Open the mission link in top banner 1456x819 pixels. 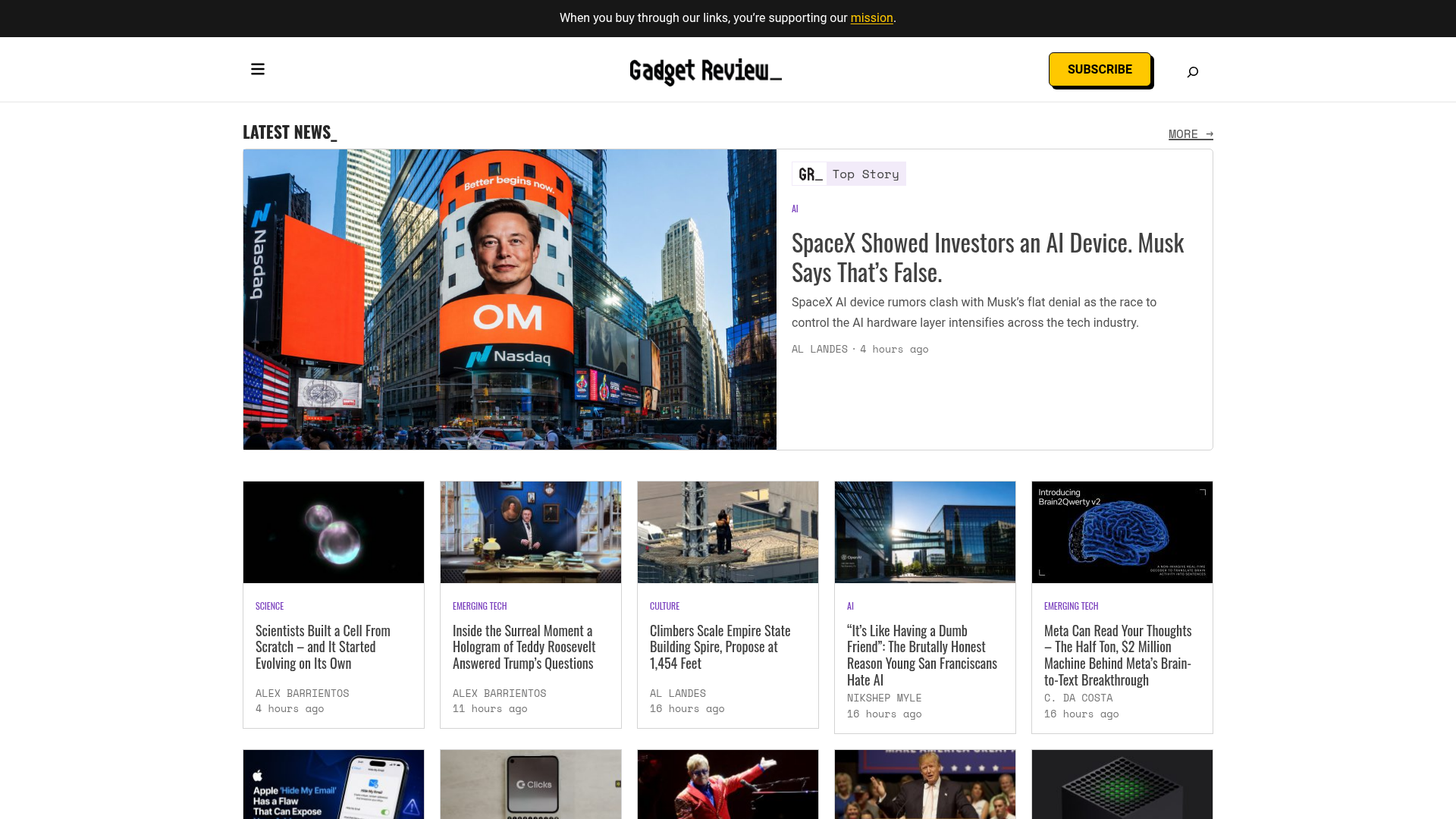coord(871,18)
